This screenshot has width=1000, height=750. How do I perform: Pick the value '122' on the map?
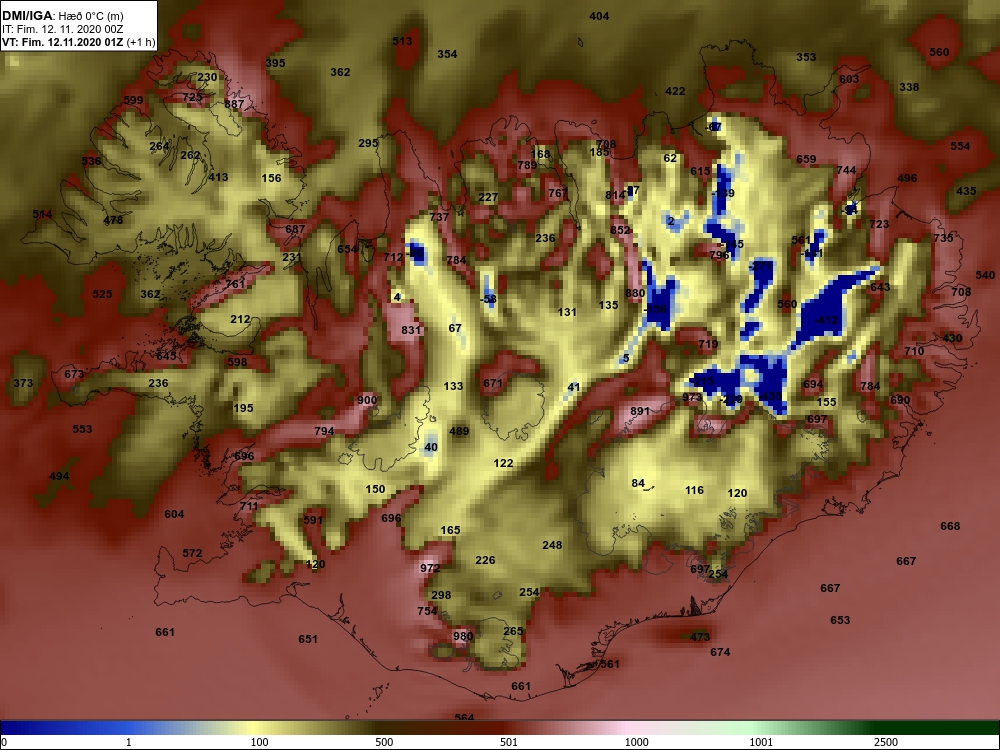(x=503, y=463)
